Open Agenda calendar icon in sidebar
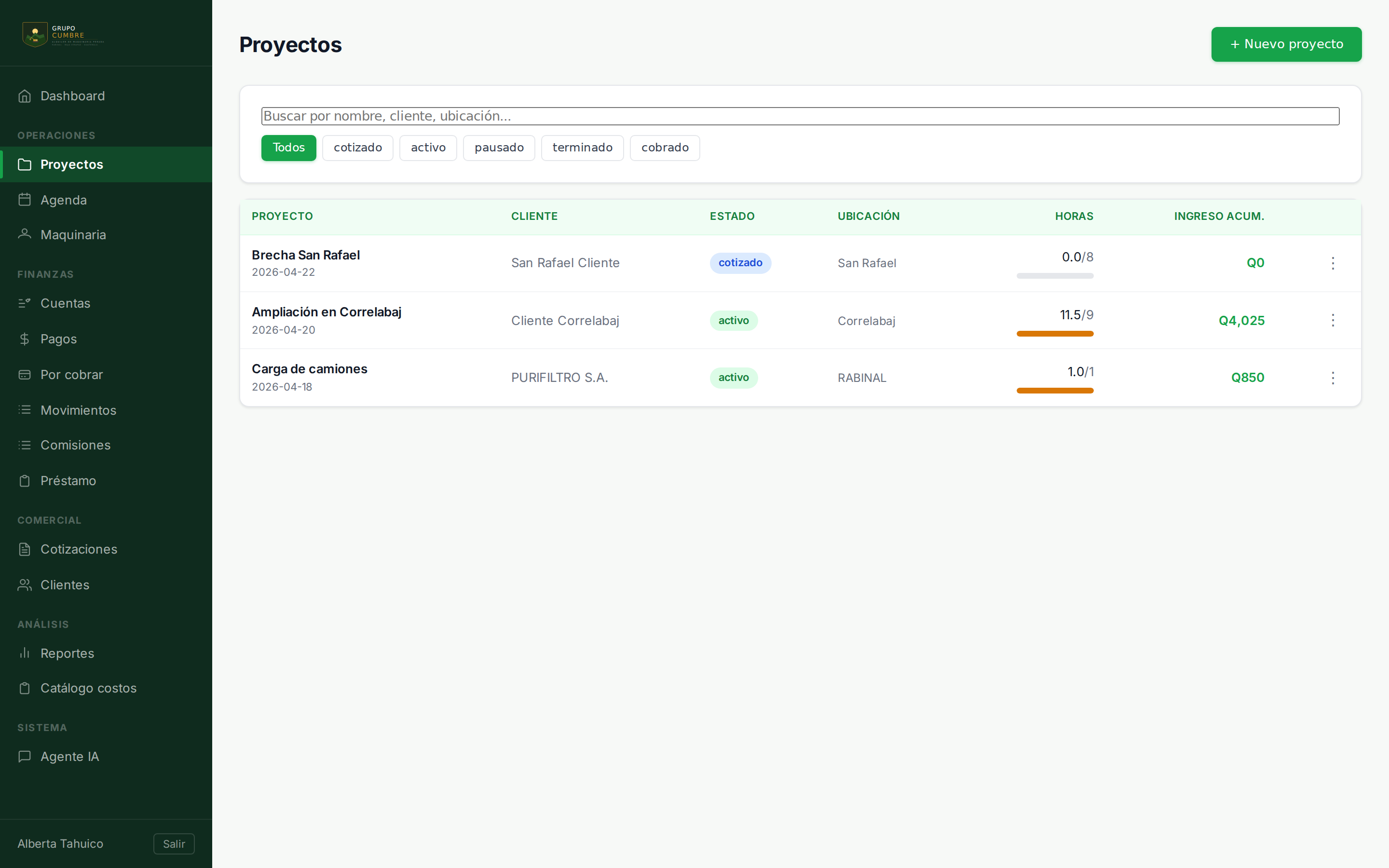Image resolution: width=1389 pixels, height=868 pixels. point(24,200)
